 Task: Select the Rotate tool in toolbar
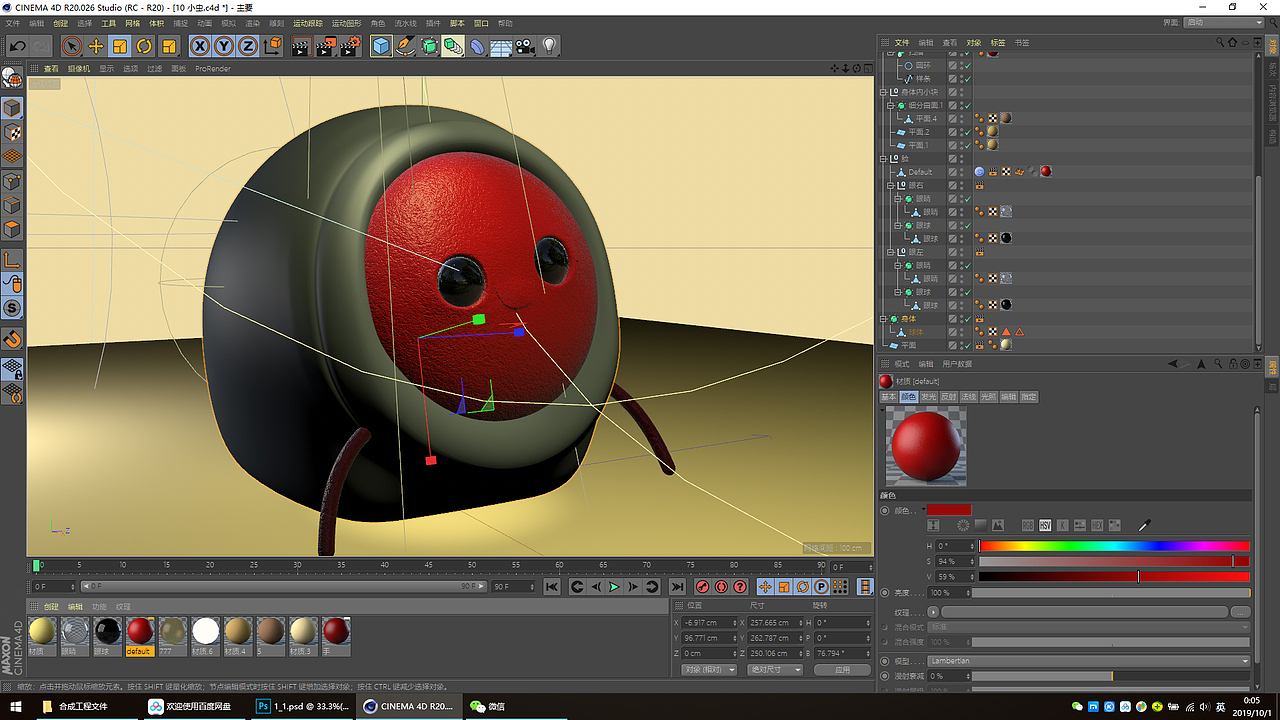tap(144, 46)
